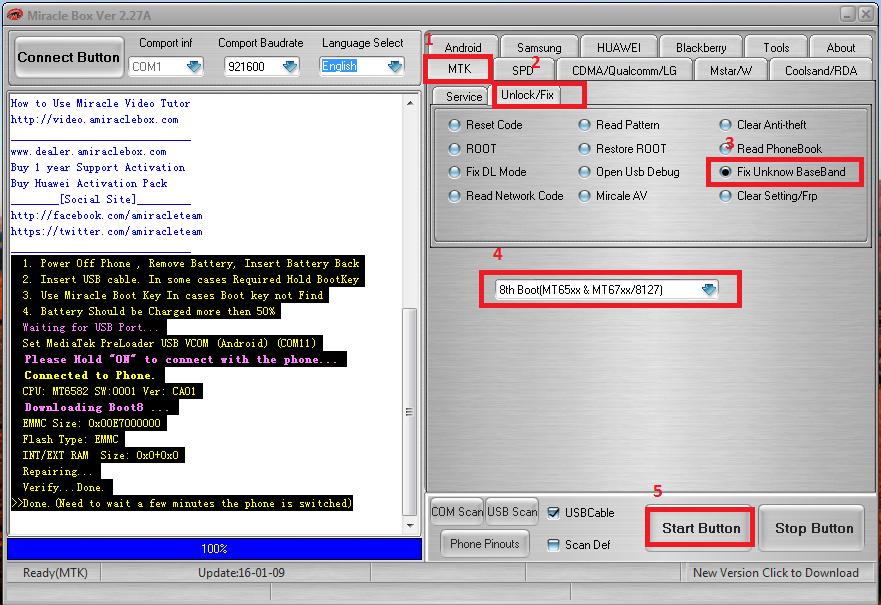Screen dimensions: 881x605
Task: Select the Open Usb Debug option
Action: tap(629, 172)
